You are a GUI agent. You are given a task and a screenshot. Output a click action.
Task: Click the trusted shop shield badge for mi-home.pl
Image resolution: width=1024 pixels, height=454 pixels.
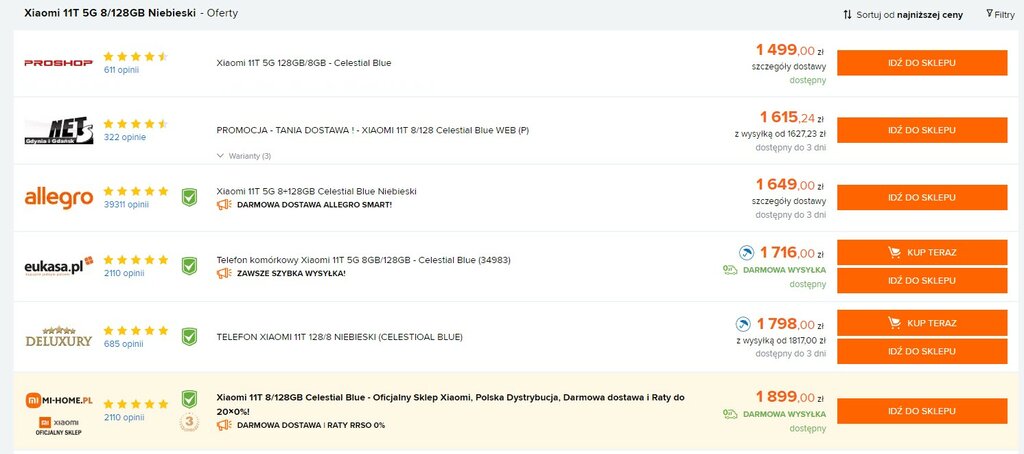(189, 399)
